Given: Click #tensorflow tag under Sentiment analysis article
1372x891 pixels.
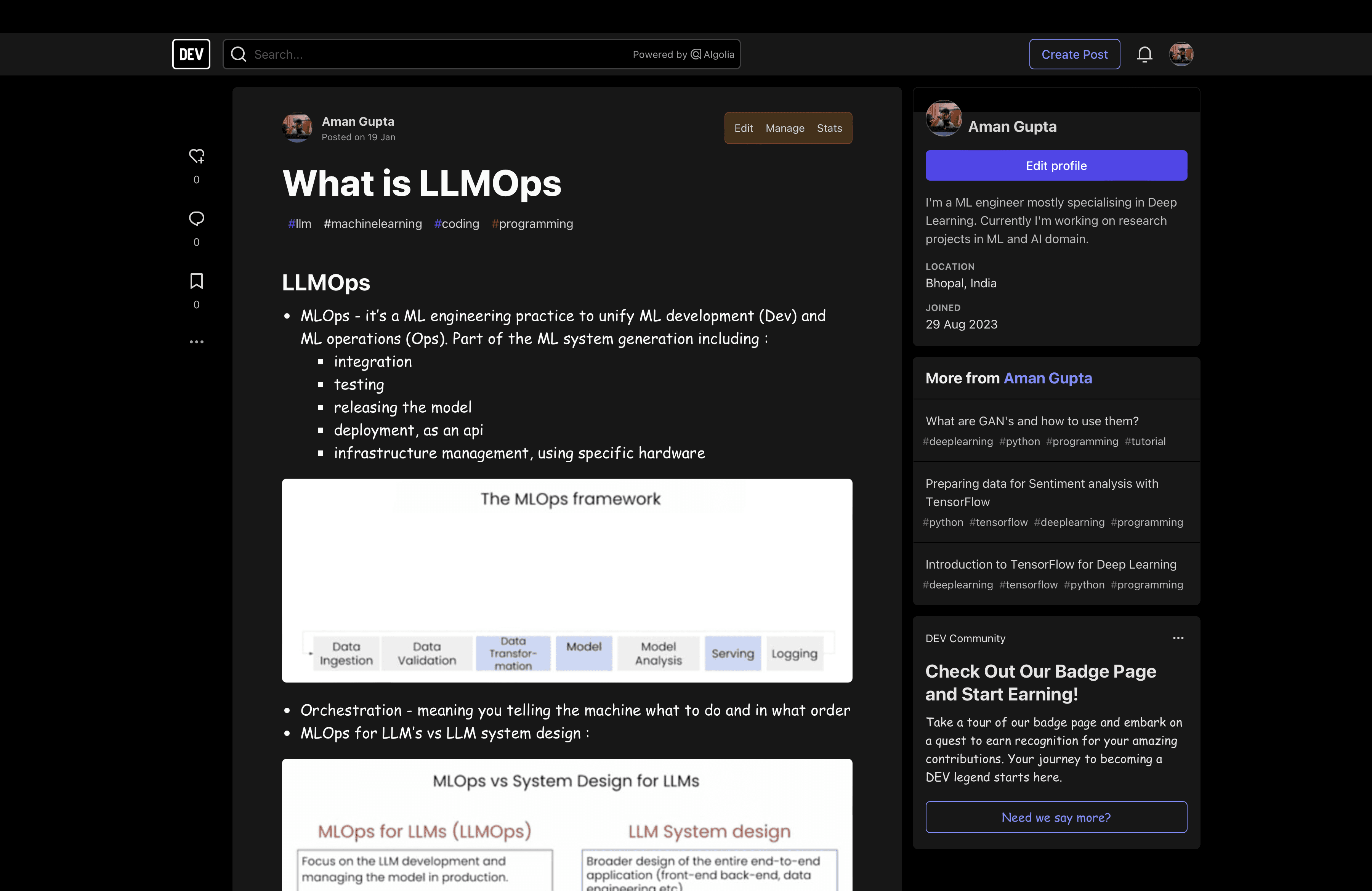Looking at the screenshot, I should (999, 522).
